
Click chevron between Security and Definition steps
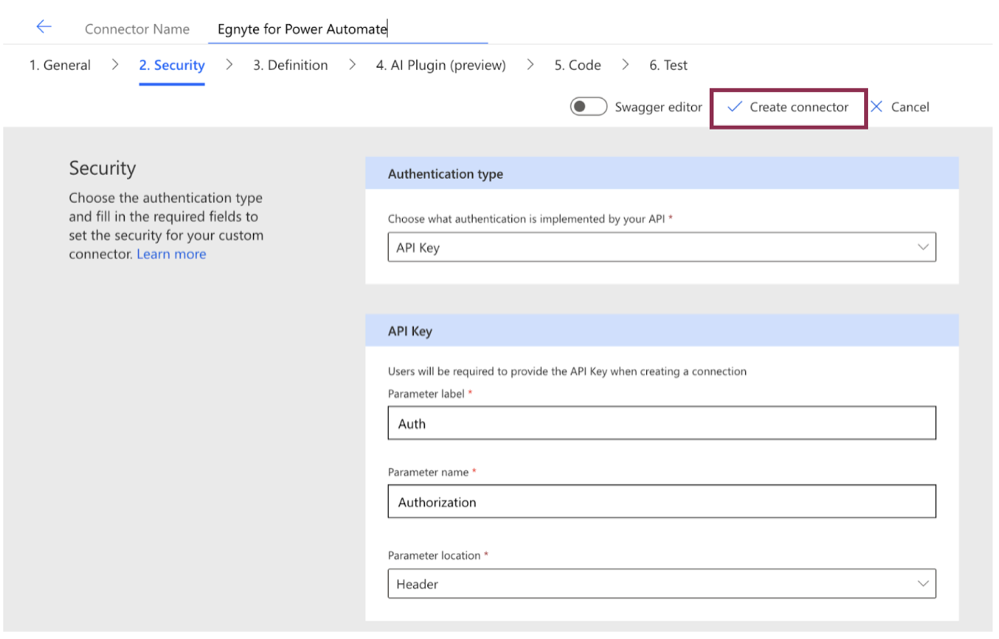point(229,64)
